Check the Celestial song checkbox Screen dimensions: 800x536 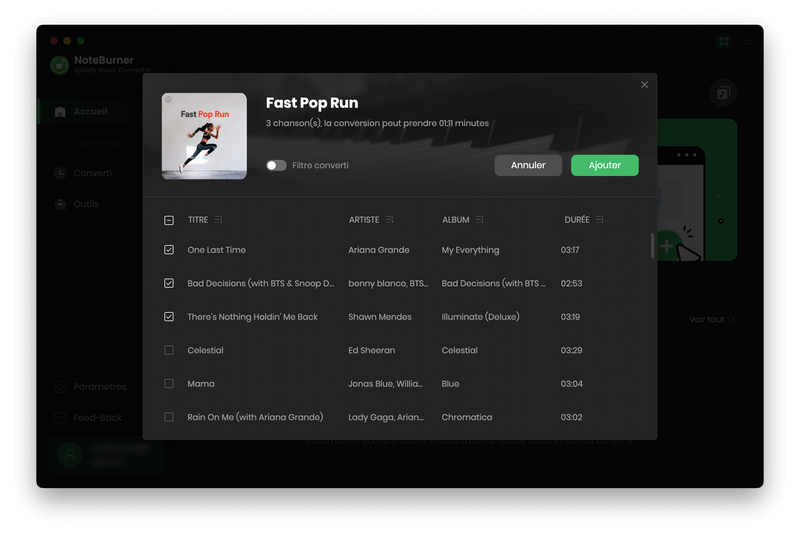169,350
